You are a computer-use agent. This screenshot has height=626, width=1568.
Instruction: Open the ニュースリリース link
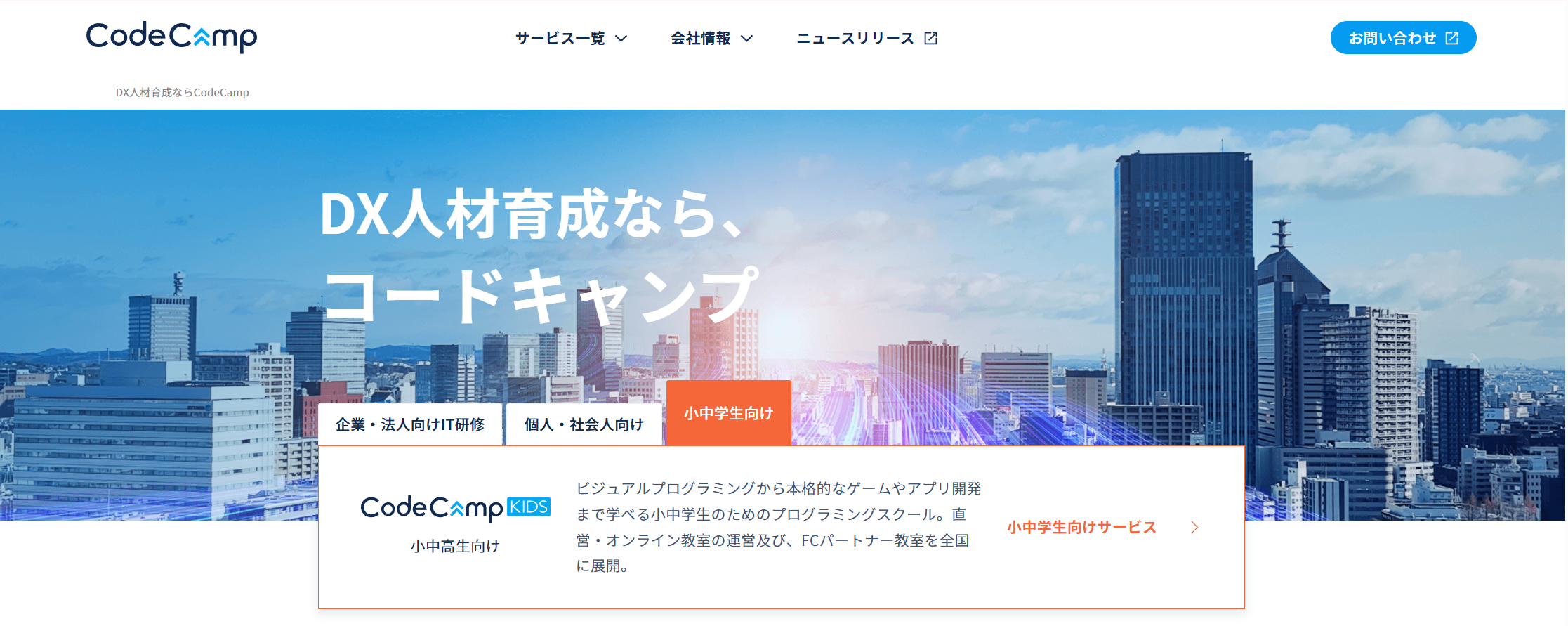(867, 38)
